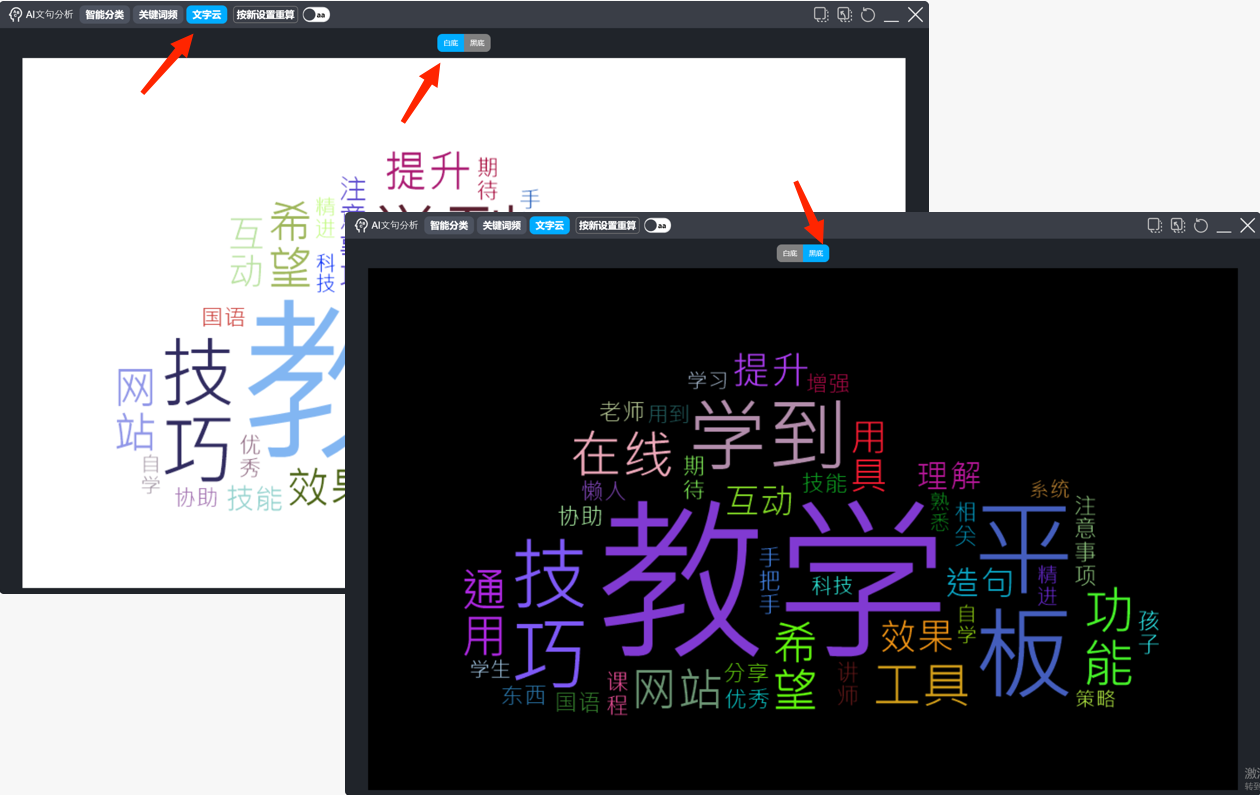Click the AI brain logo in the back window
The height and width of the screenshot is (795, 1260).
pyautogui.click(x=16, y=15)
